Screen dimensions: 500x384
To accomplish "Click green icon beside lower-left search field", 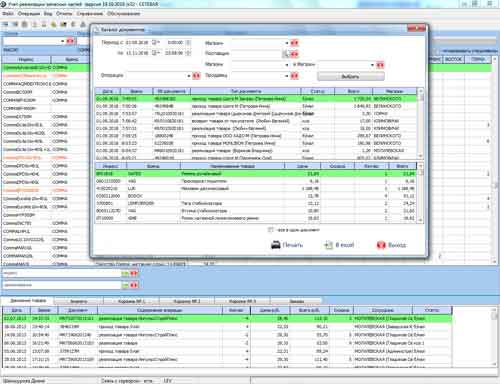I will (x=125, y=285).
